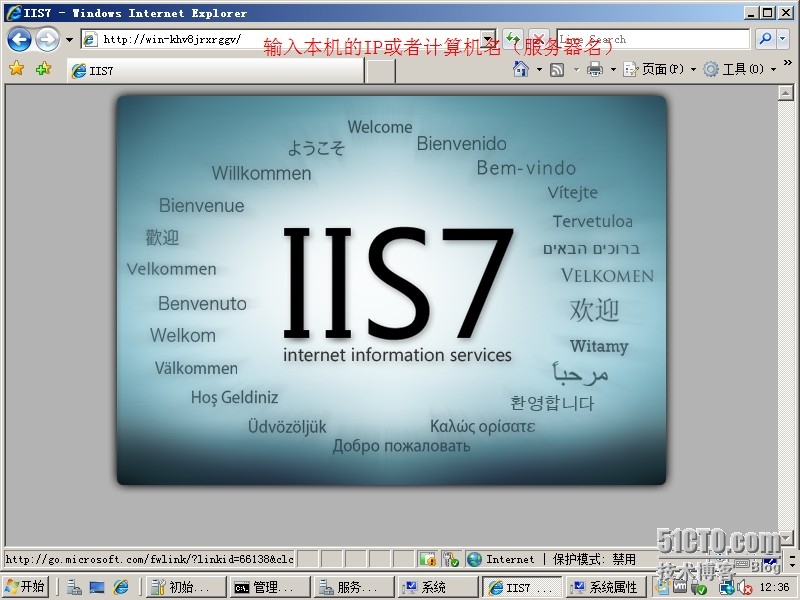Click the IIS7 welcome image link
The height and width of the screenshot is (600, 800).
[391, 290]
